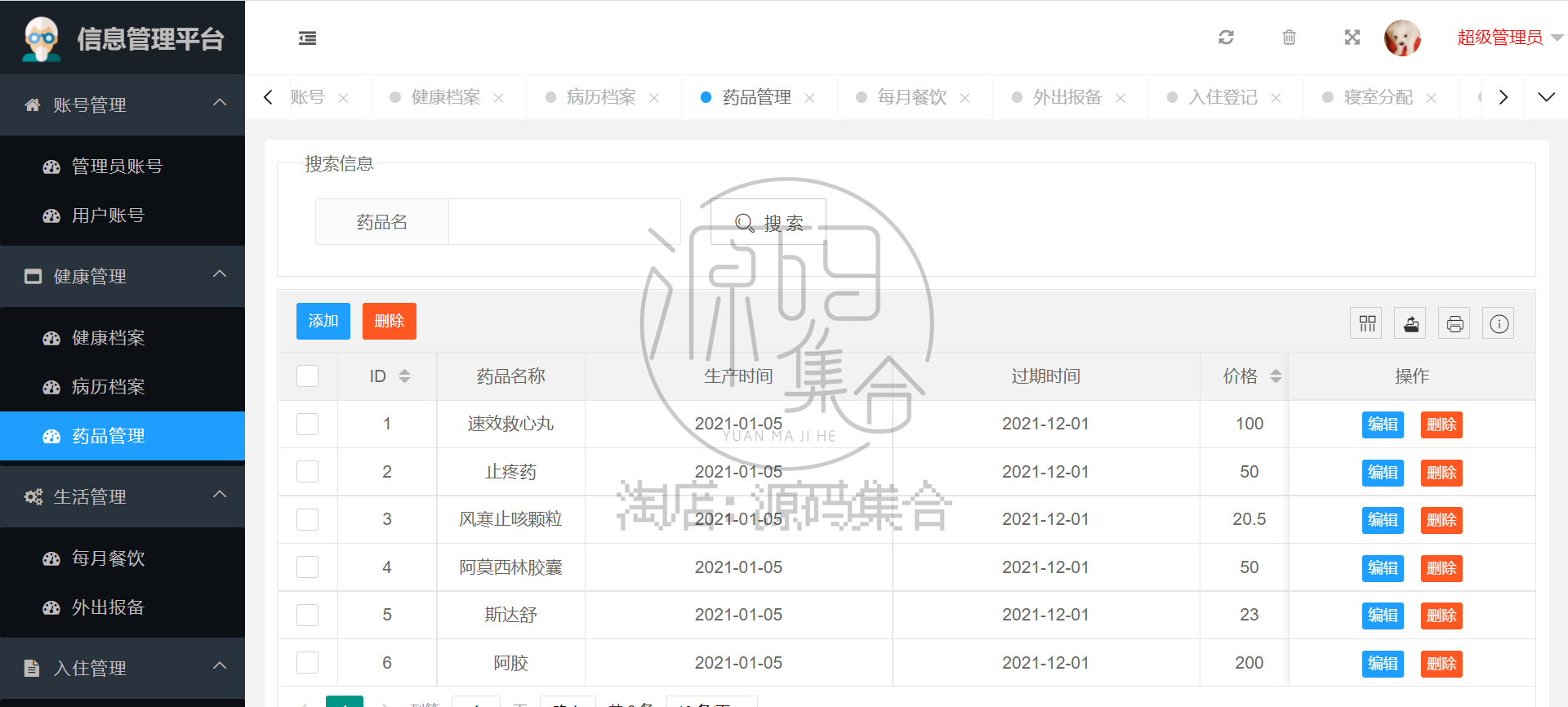This screenshot has height=707, width=1568.
Task: Sort the table by the ID column
Action: [x=404, y=376]
